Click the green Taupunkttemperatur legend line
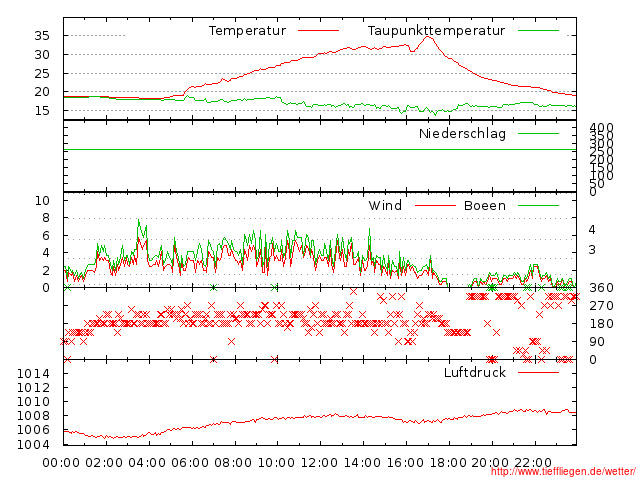The height and width of the screenshot is (480, 640). 538,31
